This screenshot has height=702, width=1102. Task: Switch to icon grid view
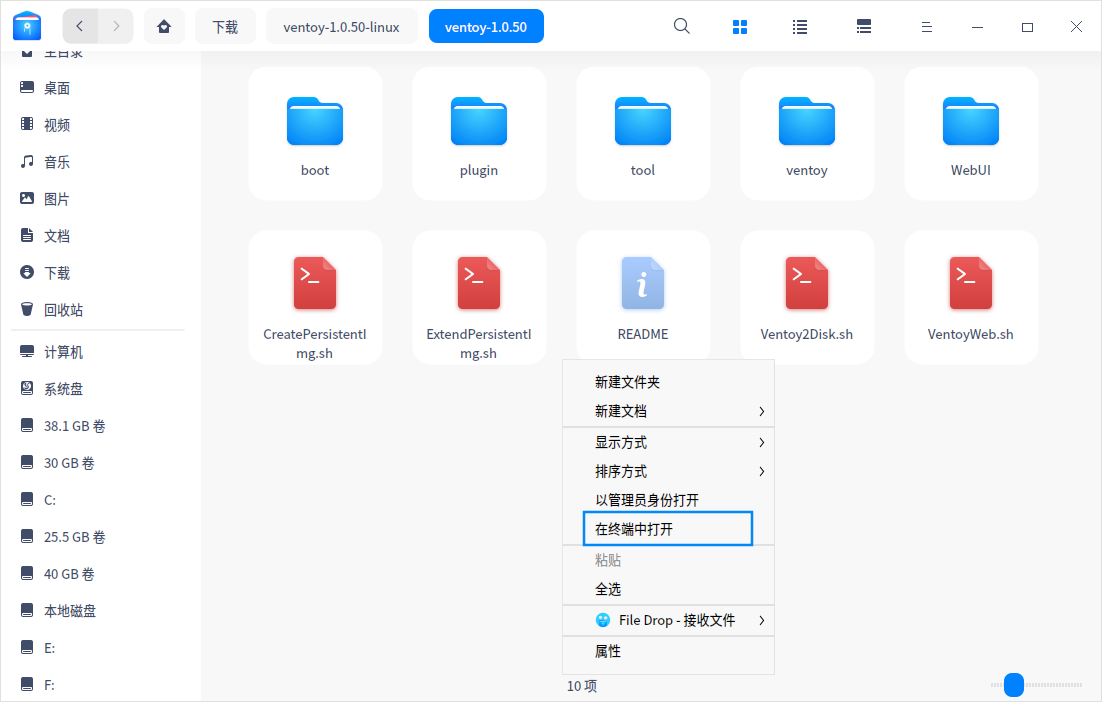pyautogui.click(x=739, y=27)
